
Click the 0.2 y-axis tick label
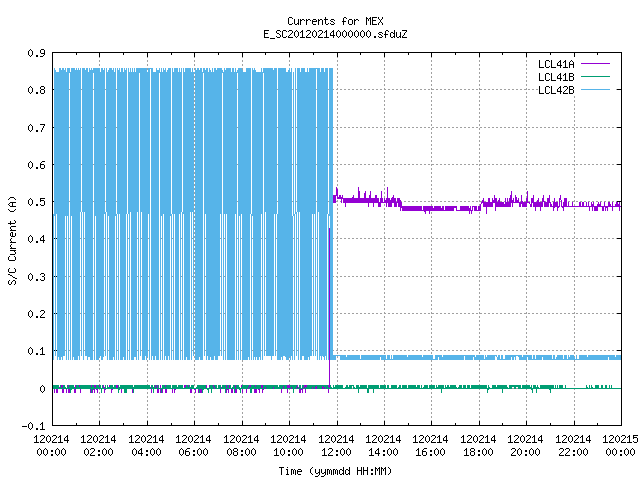pyautogui.click(x=36, y=314)
